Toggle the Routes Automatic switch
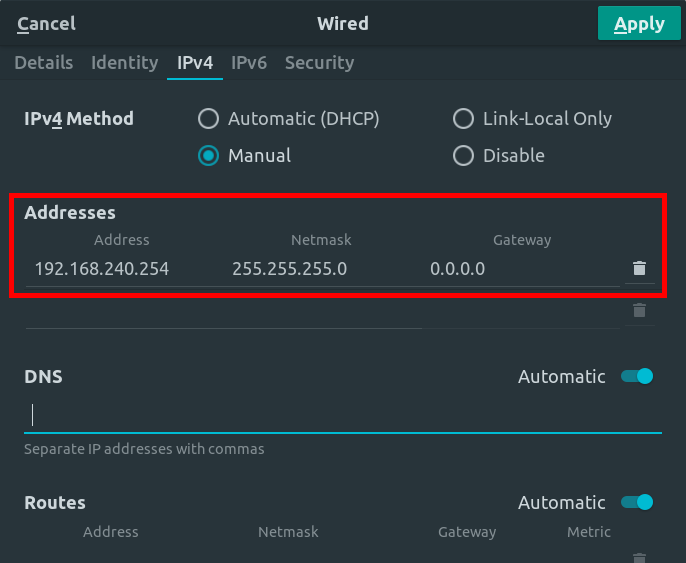The width and height of the screenshot is (686, 563). (637, 502)
